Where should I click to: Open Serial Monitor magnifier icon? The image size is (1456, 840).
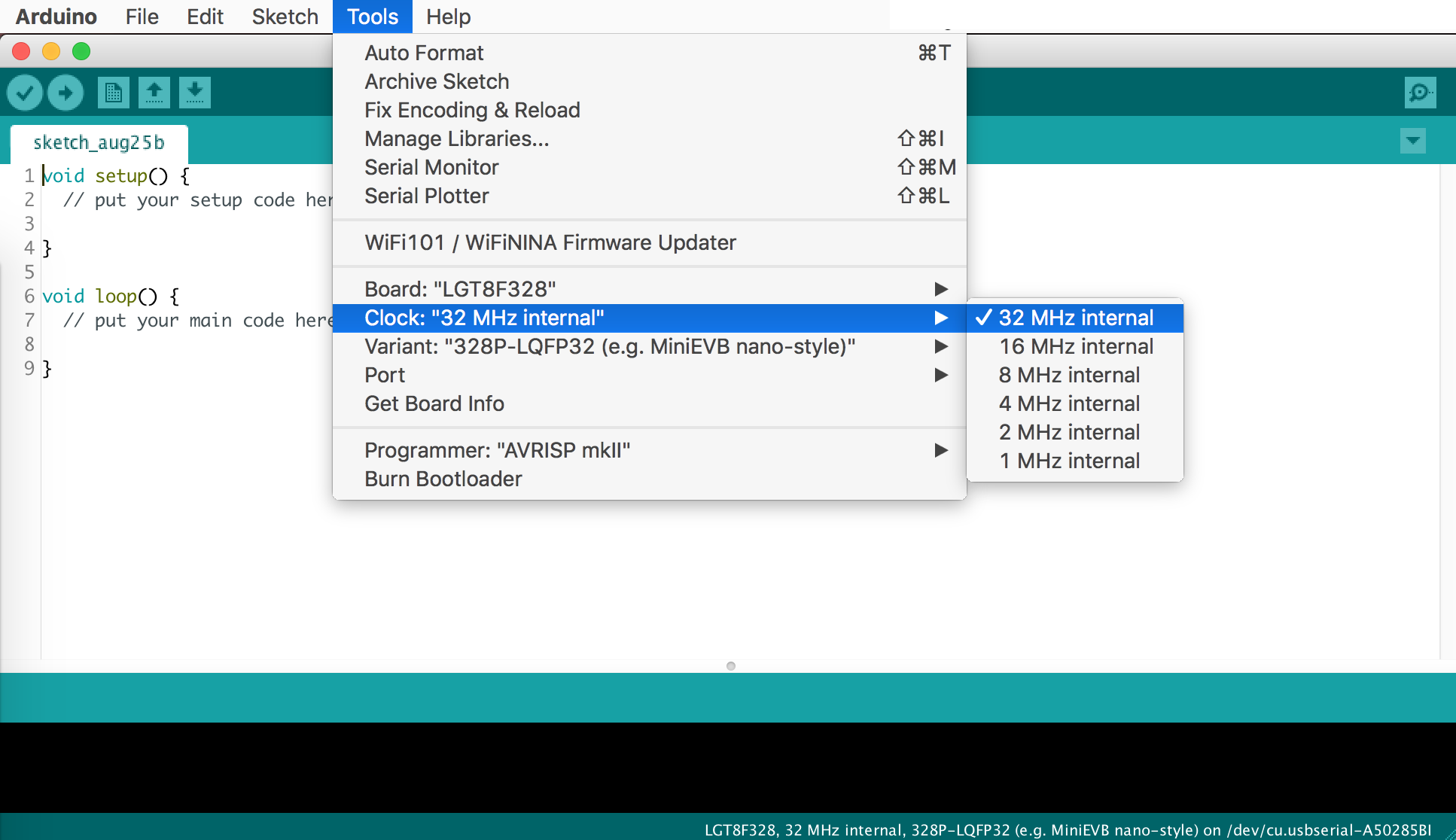[1420, 93]
